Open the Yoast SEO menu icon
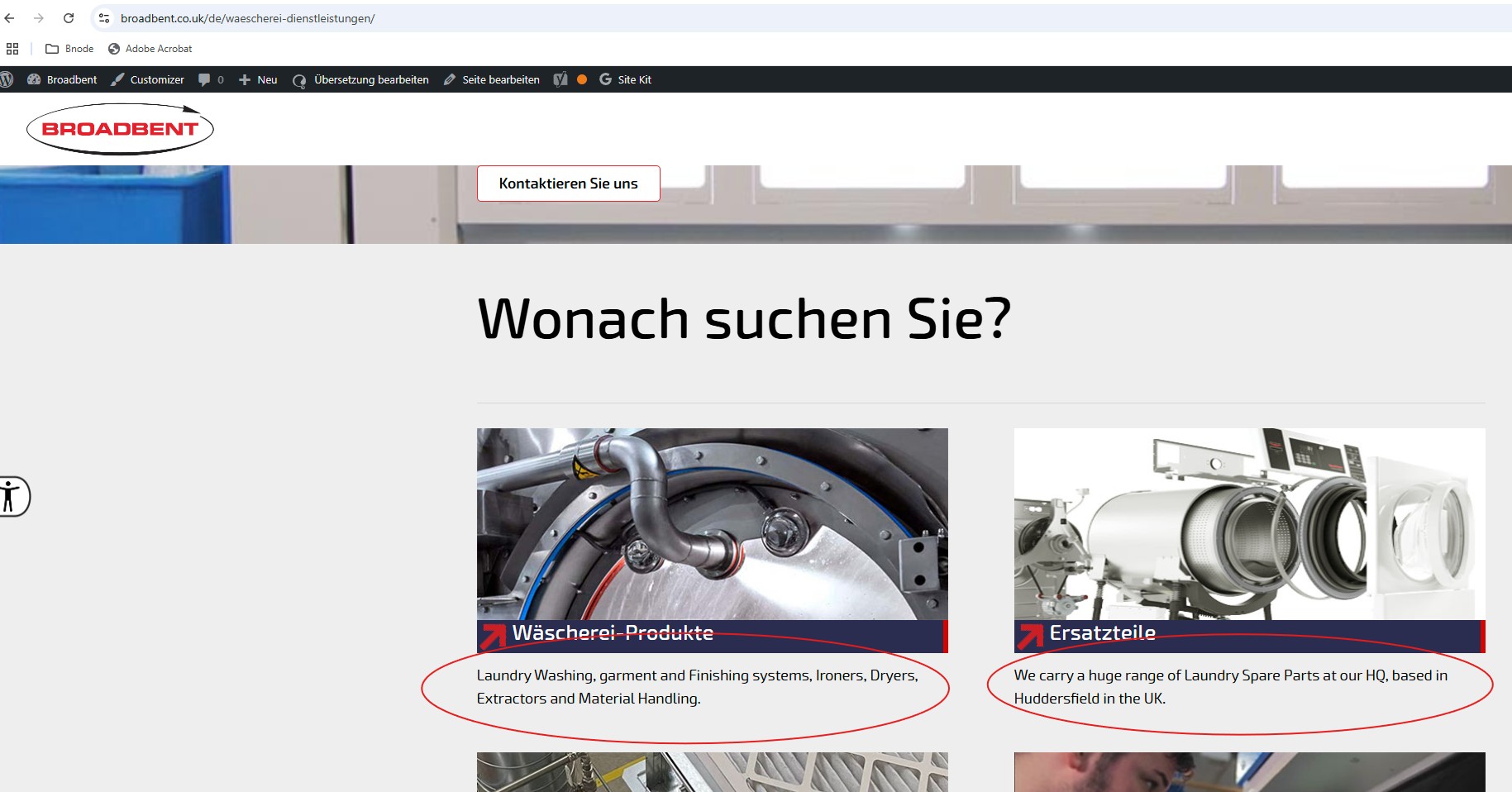This screenshot has height=792, width=1512. (560, 79)
